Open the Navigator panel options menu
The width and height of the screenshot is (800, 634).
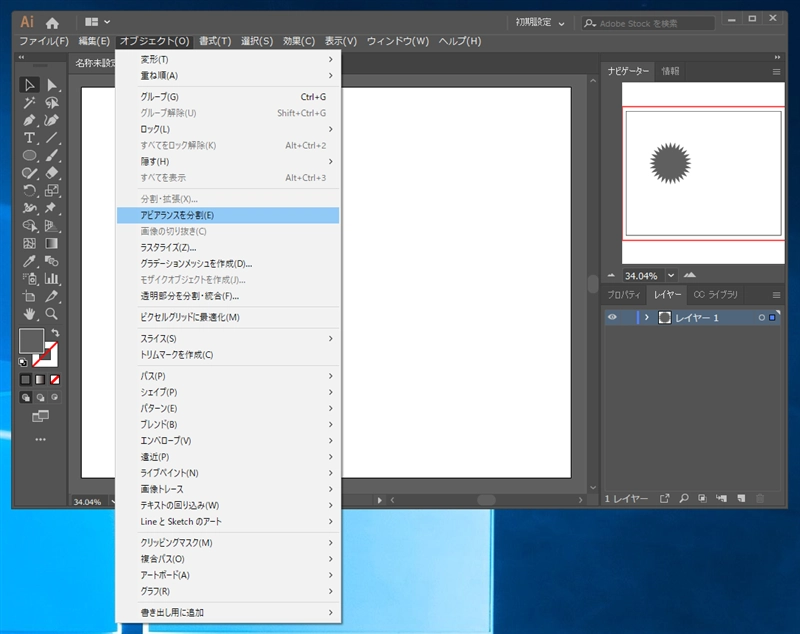[x=776, y=72]
